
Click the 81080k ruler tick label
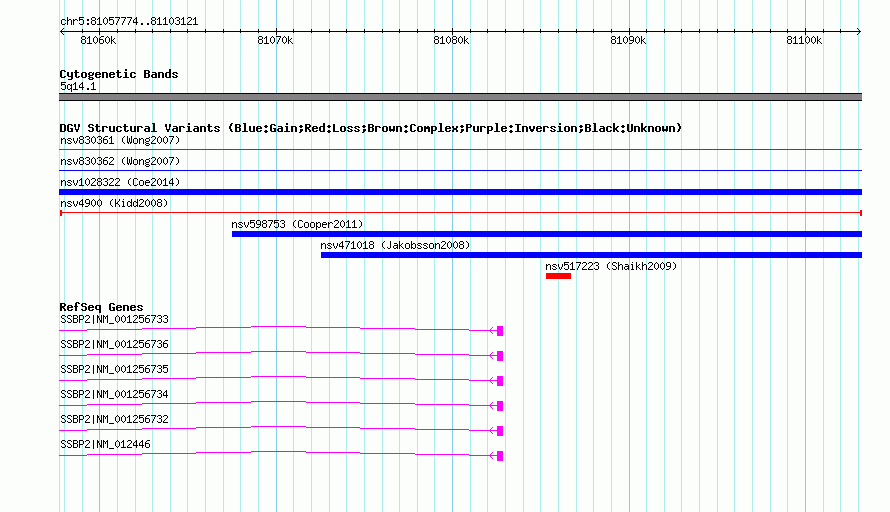point(451,40)
